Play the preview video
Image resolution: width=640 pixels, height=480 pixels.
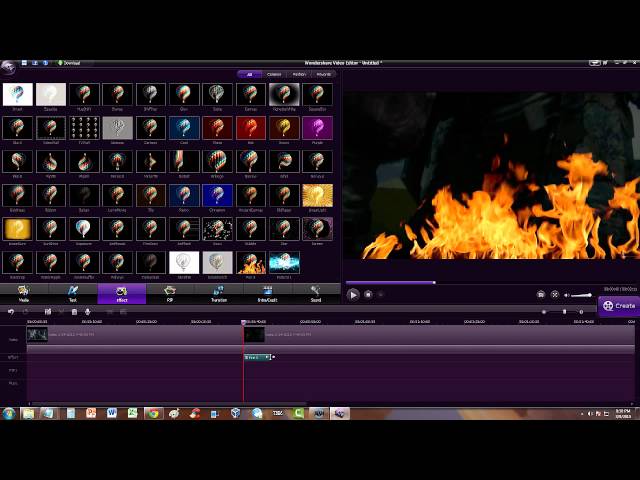pyautogui.click(x=353, y=294)
